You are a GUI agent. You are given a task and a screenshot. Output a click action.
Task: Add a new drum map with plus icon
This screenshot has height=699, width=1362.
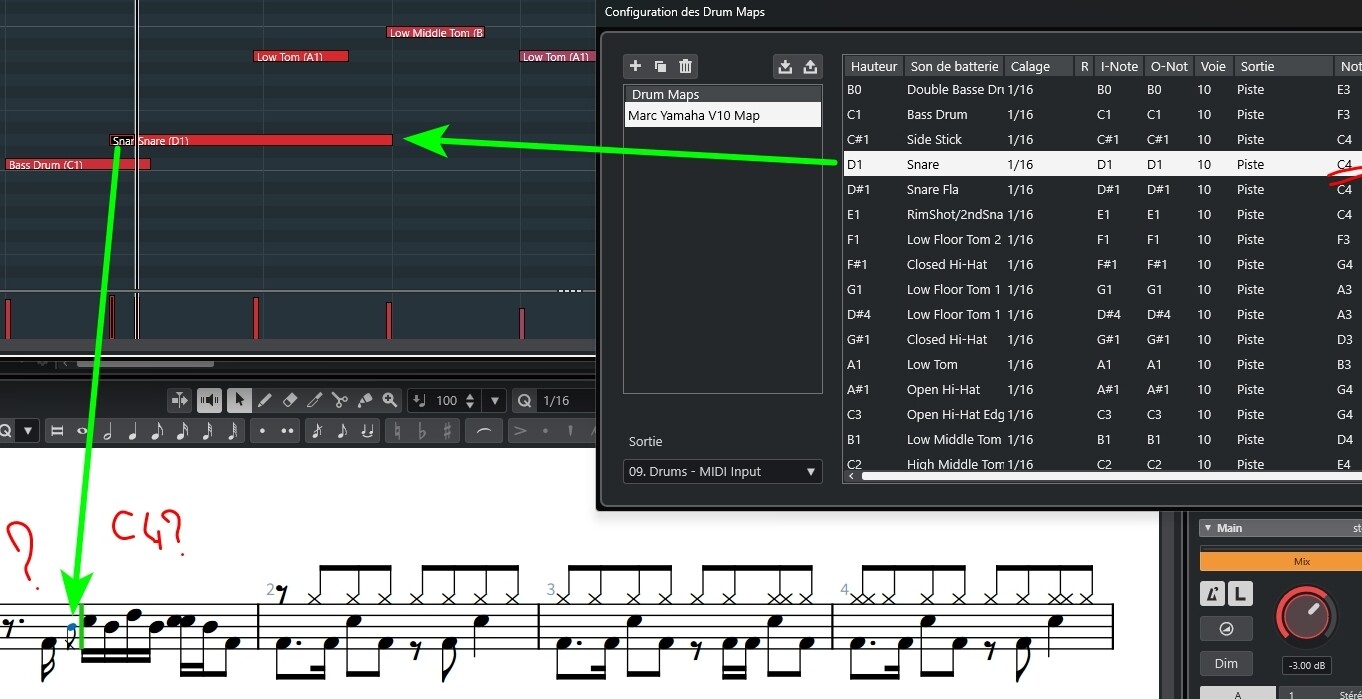pos(635,67)
